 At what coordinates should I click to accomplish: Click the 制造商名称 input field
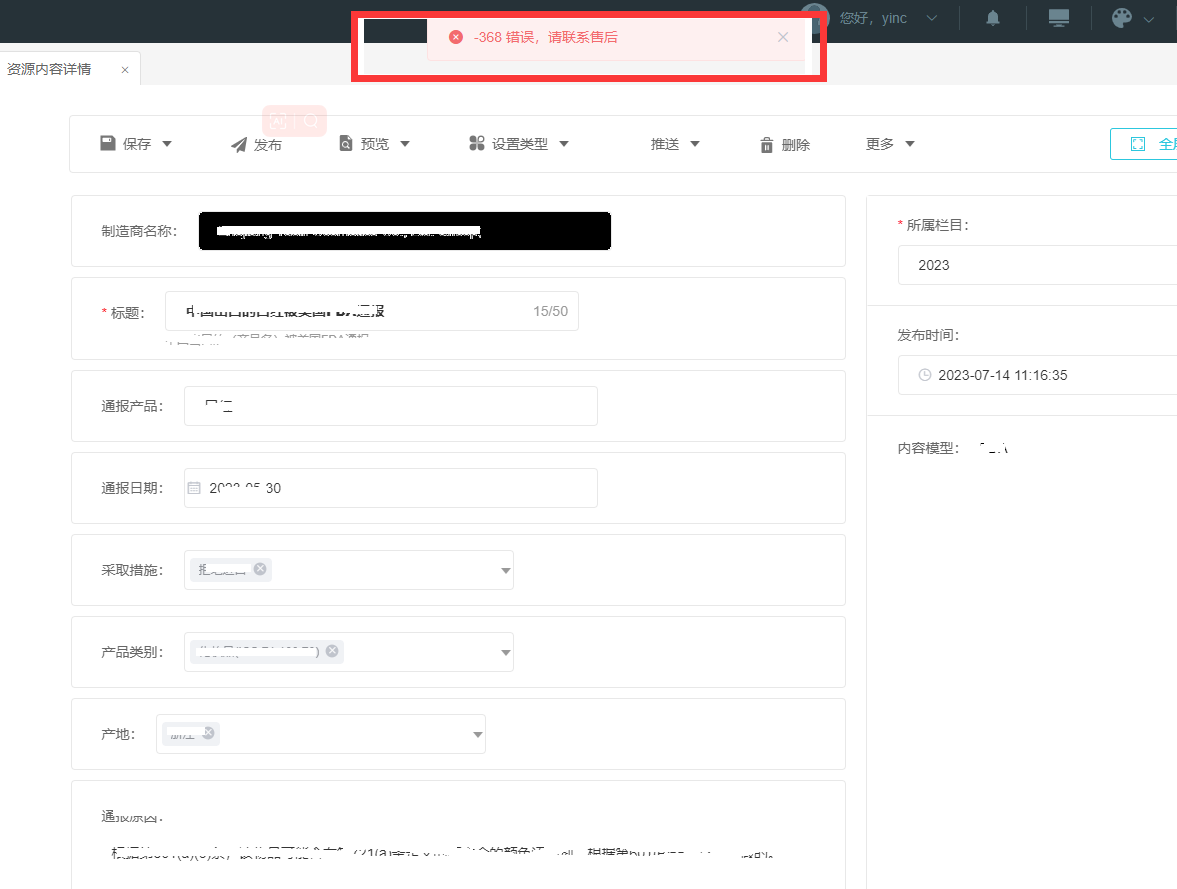[x=405, y=231]
